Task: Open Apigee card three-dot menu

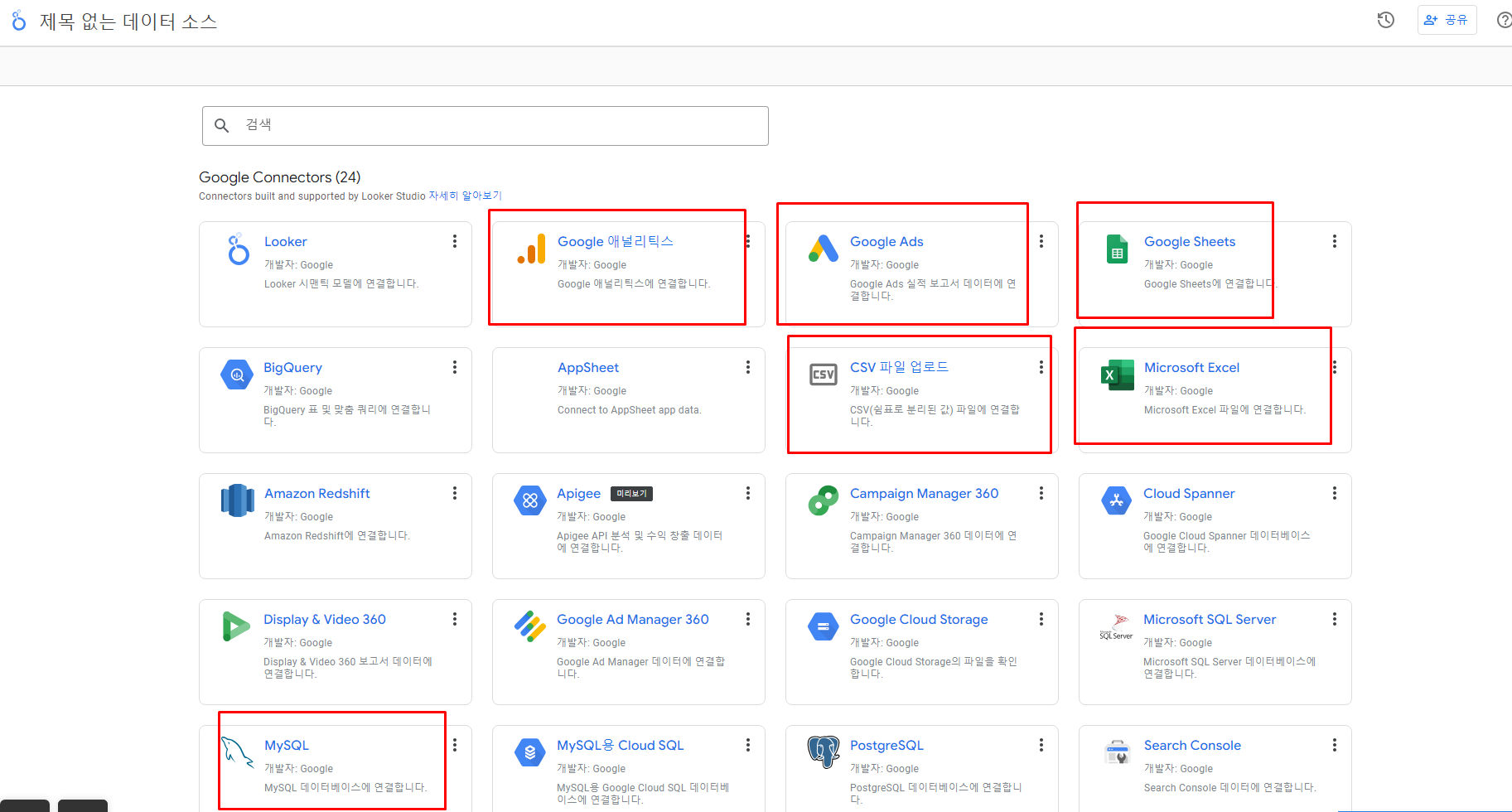Action: [x=748, y=493]
